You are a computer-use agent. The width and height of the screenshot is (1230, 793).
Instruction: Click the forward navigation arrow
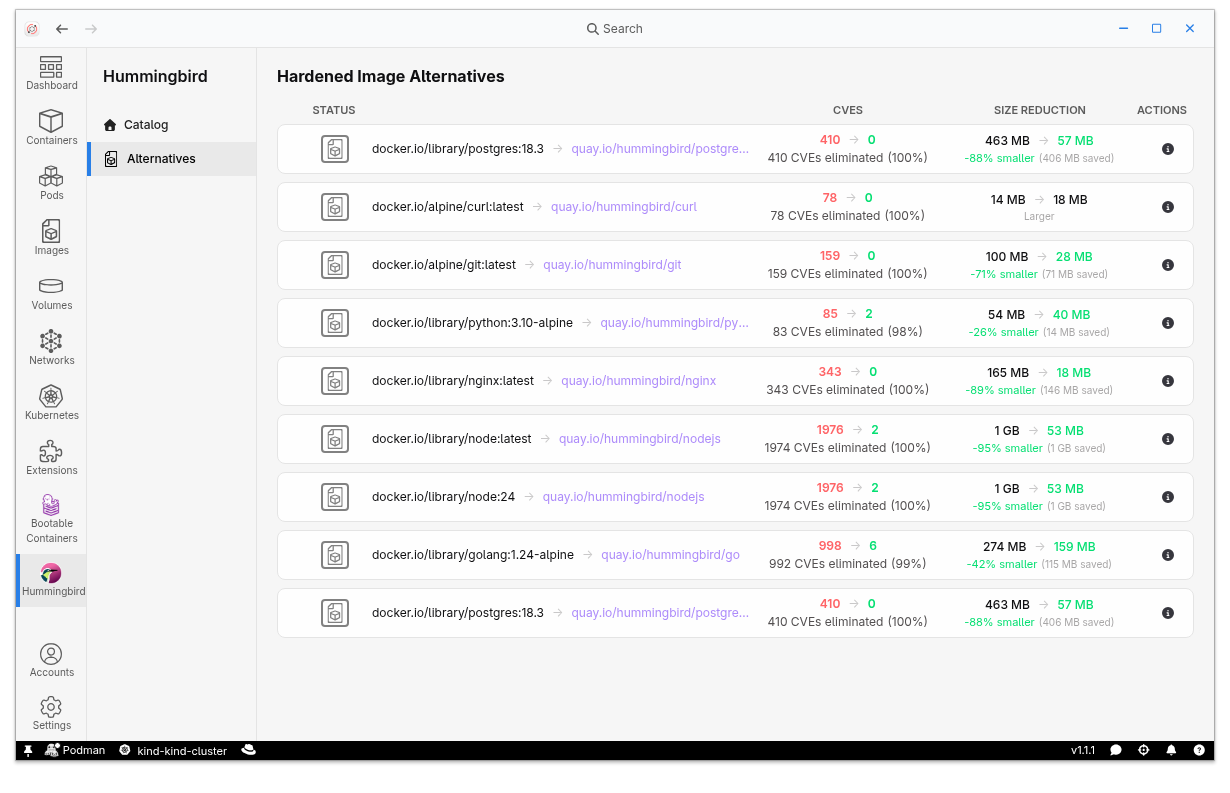click(91, 29)
